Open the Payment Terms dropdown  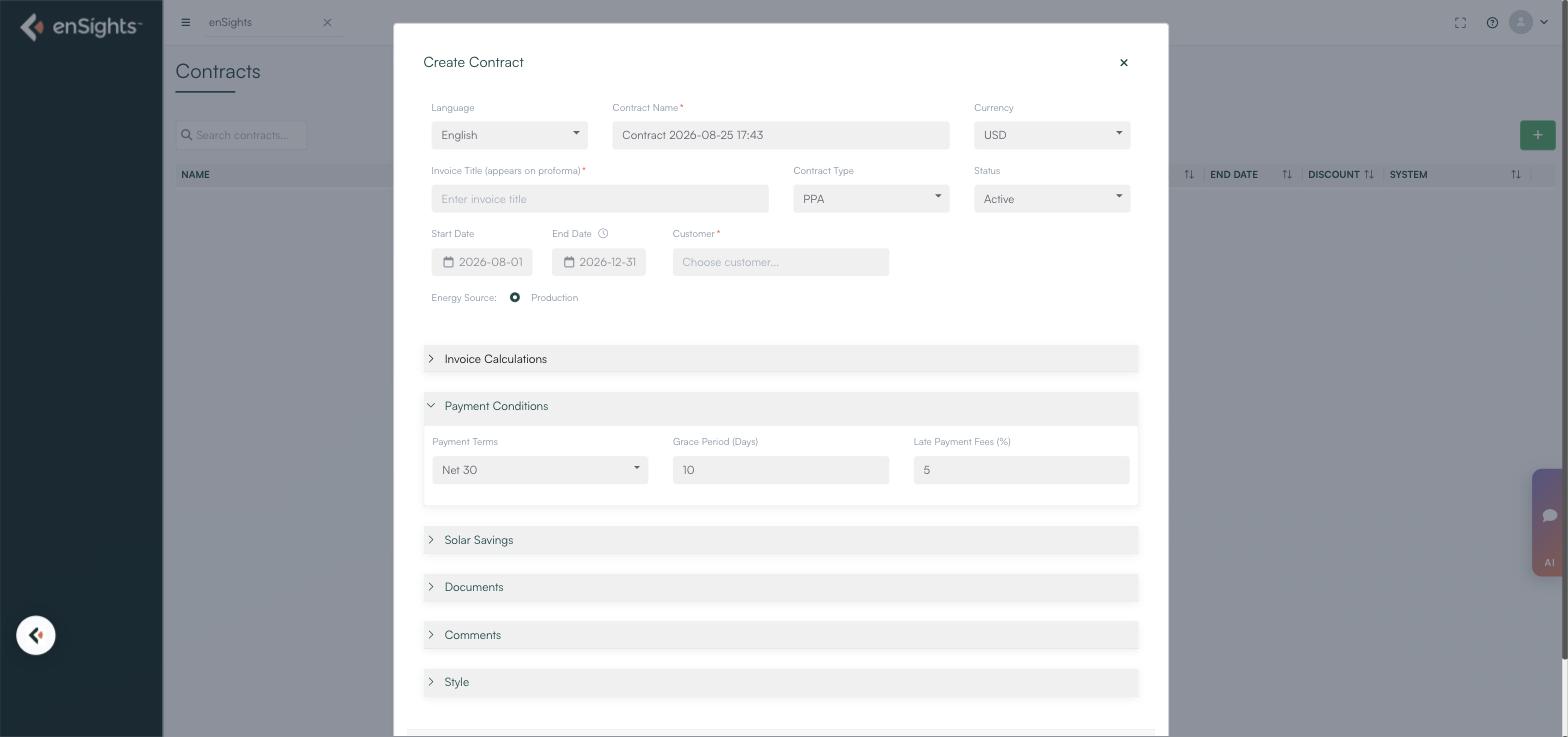click(x=540, y=470)
